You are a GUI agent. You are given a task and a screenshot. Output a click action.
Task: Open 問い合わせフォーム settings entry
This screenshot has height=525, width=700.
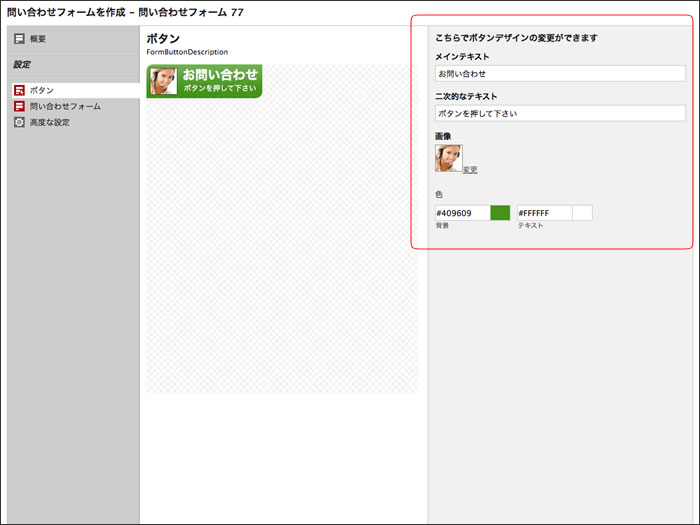65,106
